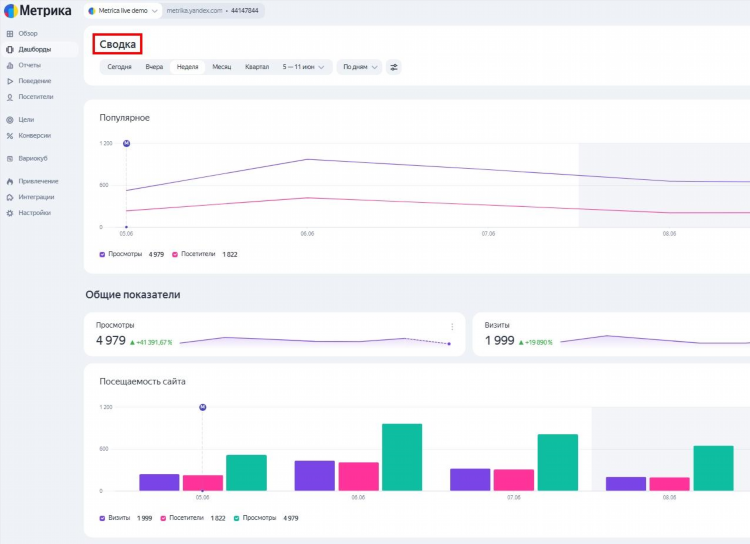Toggle the Визиты checkbox in the Посещаемость legend
This screenshot has width=750, height=544.
click(x=102, y=518)
